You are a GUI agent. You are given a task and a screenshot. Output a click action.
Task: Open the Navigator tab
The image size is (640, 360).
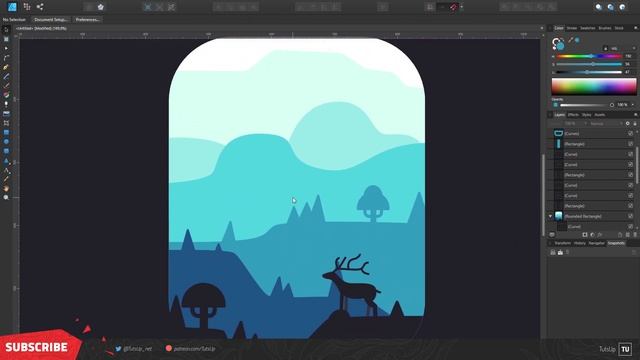(596, 243)
